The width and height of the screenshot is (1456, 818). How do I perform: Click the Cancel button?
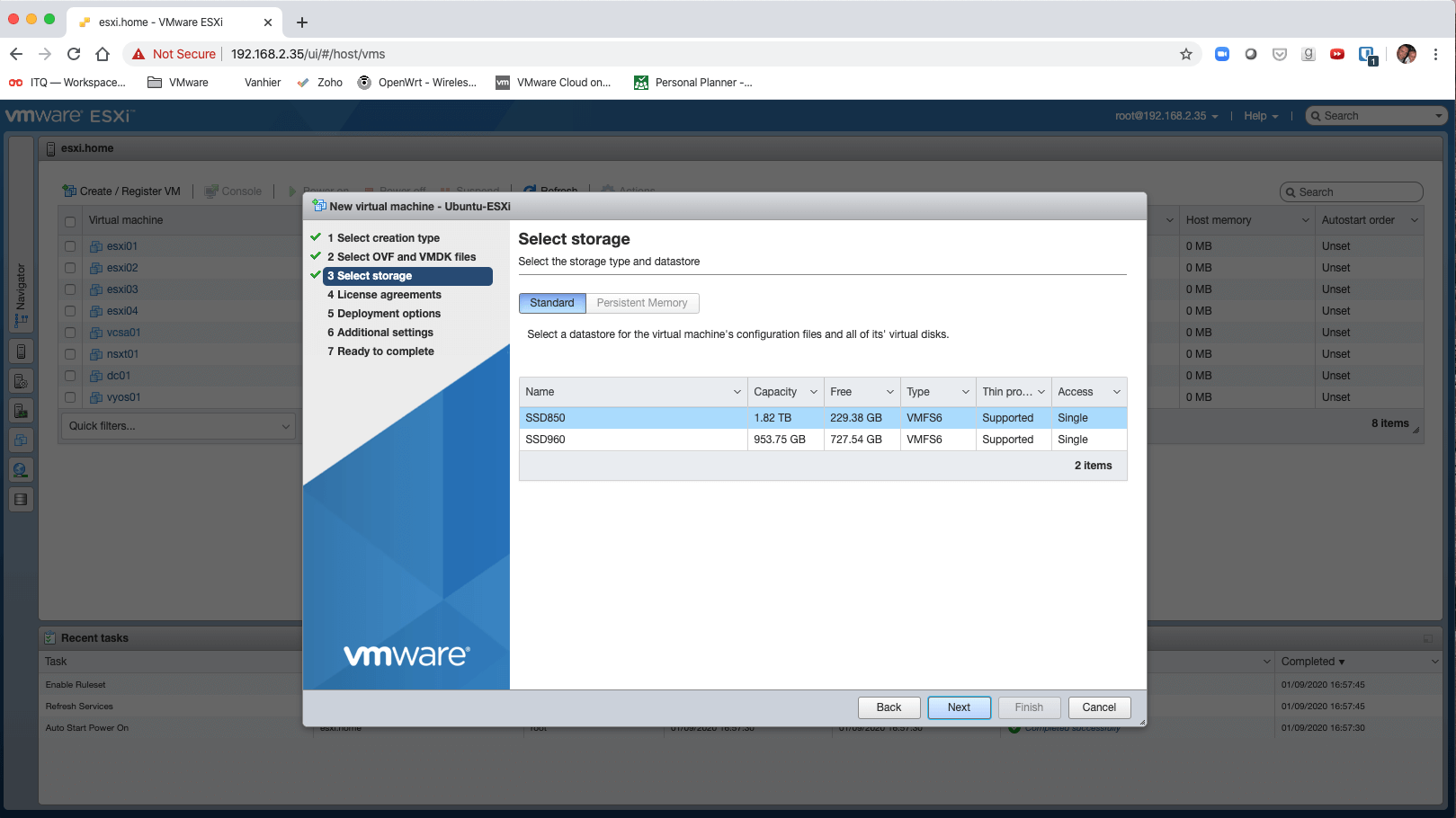click(x=1099, y=707)
